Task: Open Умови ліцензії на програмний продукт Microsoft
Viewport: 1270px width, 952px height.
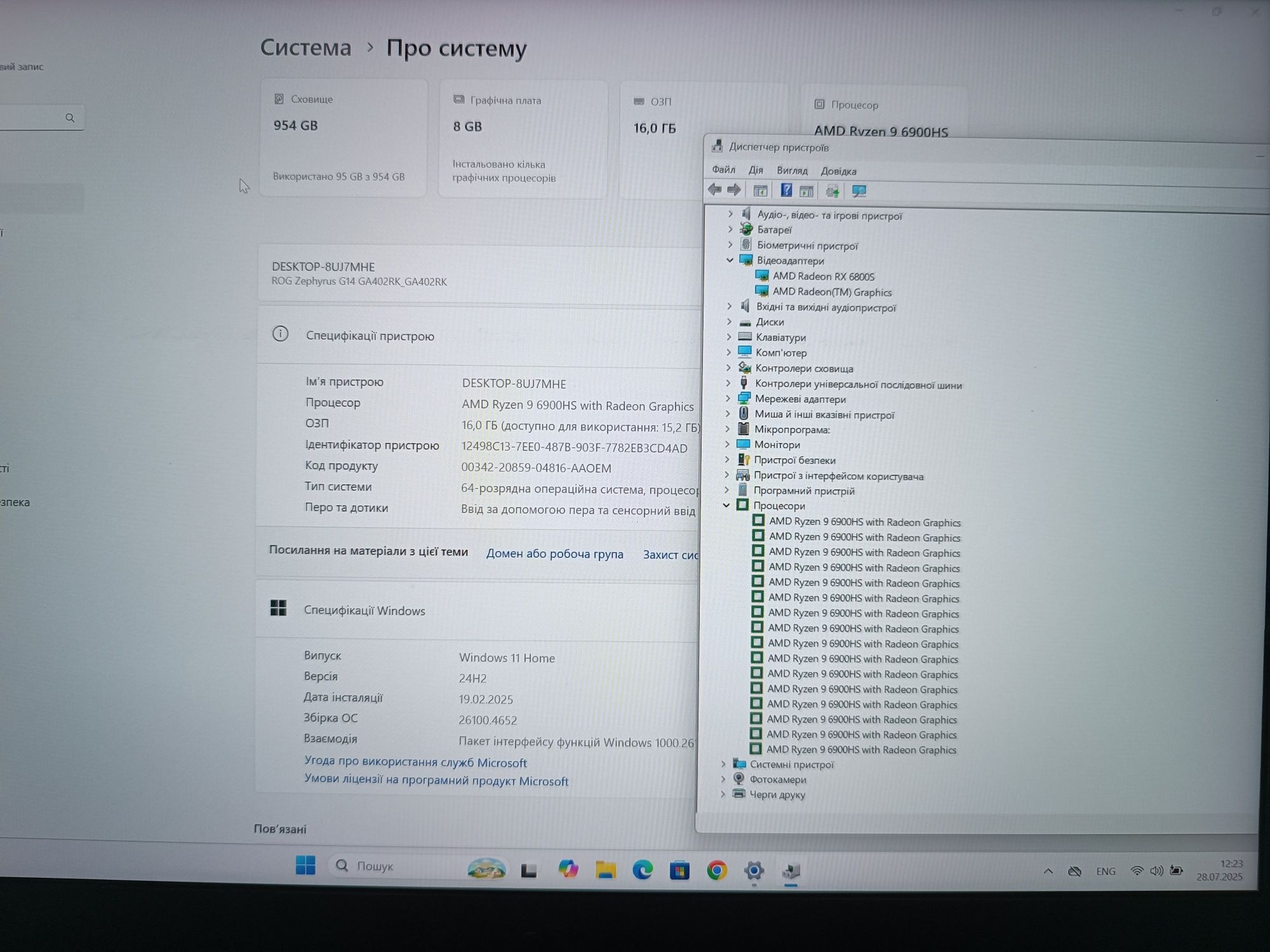Action: click(436, 780)
